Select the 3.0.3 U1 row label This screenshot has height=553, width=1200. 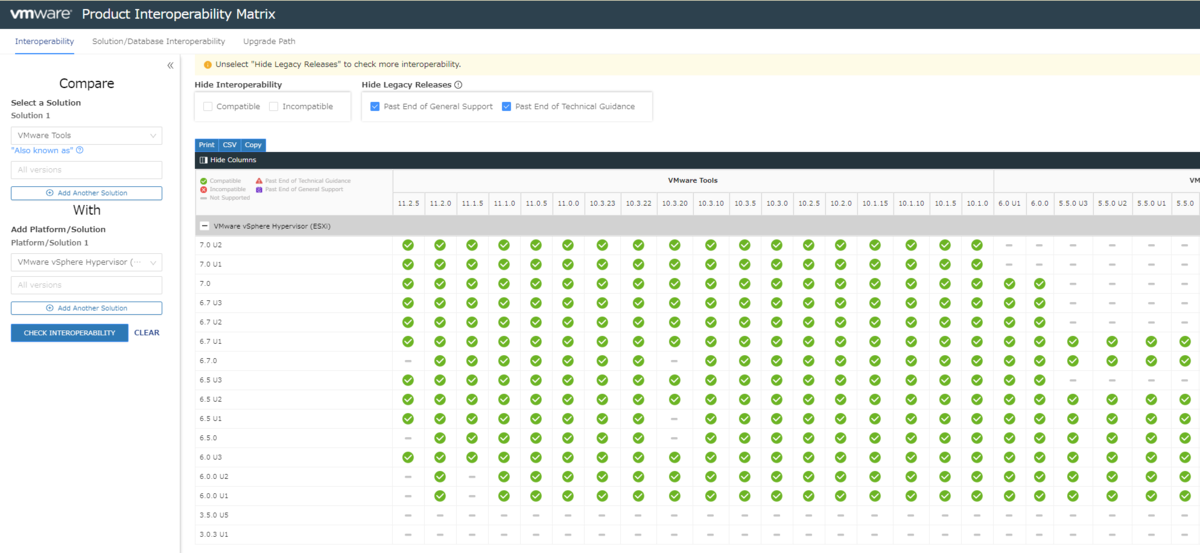point(214,535)
